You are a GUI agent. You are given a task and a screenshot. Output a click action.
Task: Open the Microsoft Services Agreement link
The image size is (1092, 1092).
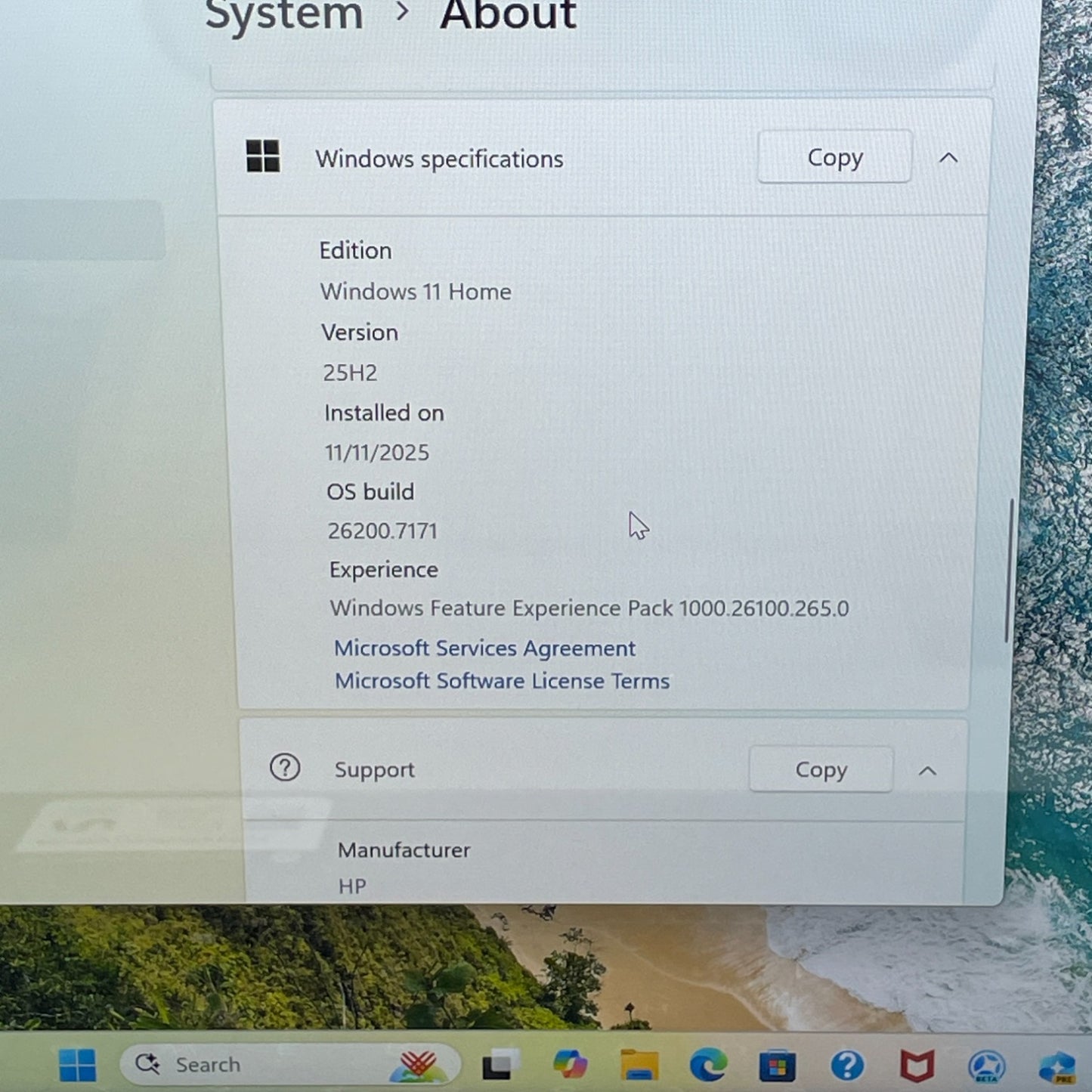pyautogui.click(x=484, y=648)
